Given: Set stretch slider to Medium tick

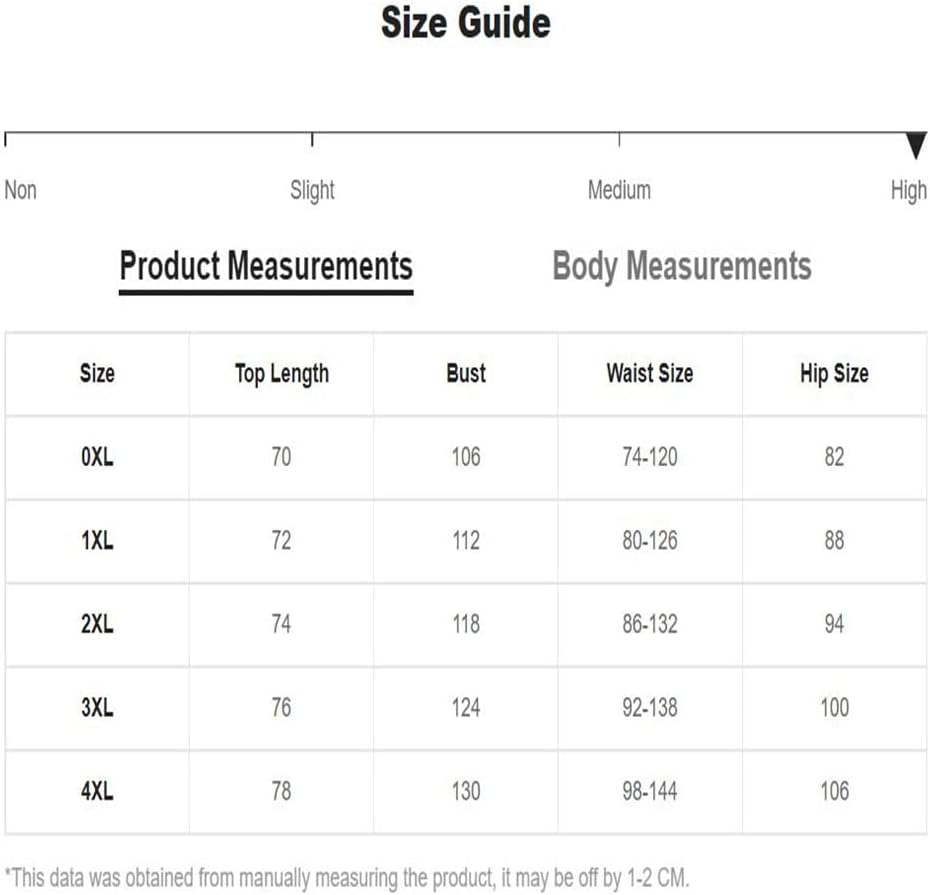Looking at the screenshot, I should tap(619, 140).
